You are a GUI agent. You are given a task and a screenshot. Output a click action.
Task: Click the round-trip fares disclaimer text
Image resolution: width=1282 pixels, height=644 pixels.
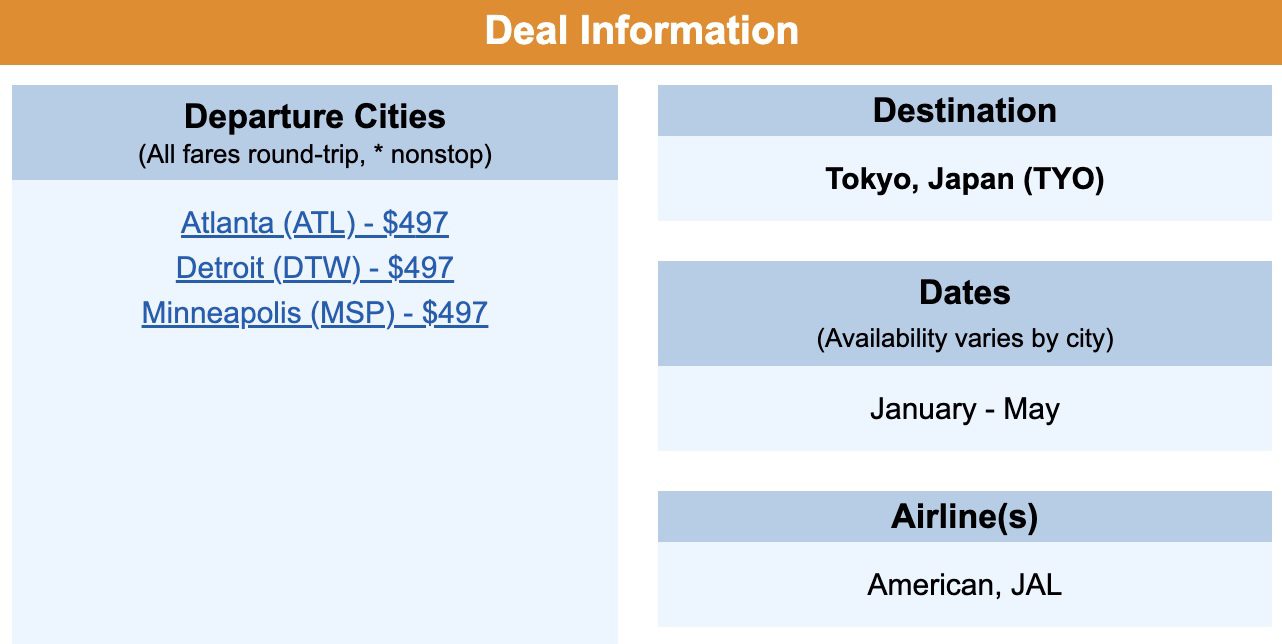click(314, 155)
